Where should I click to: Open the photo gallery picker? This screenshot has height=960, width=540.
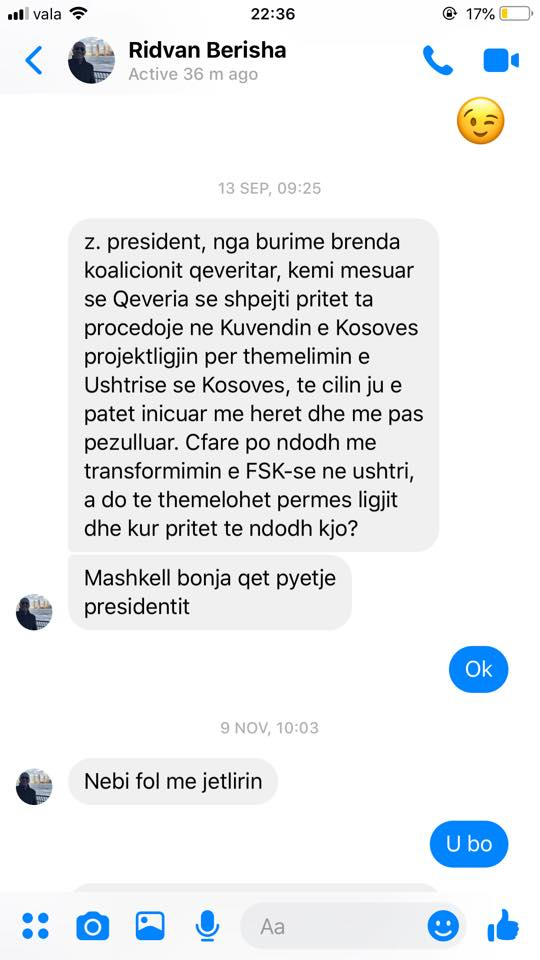(150, 926)
